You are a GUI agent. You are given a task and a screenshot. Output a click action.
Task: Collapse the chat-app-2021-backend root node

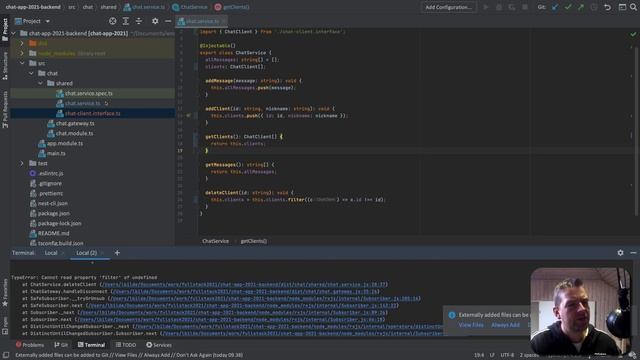pos(13,33)
